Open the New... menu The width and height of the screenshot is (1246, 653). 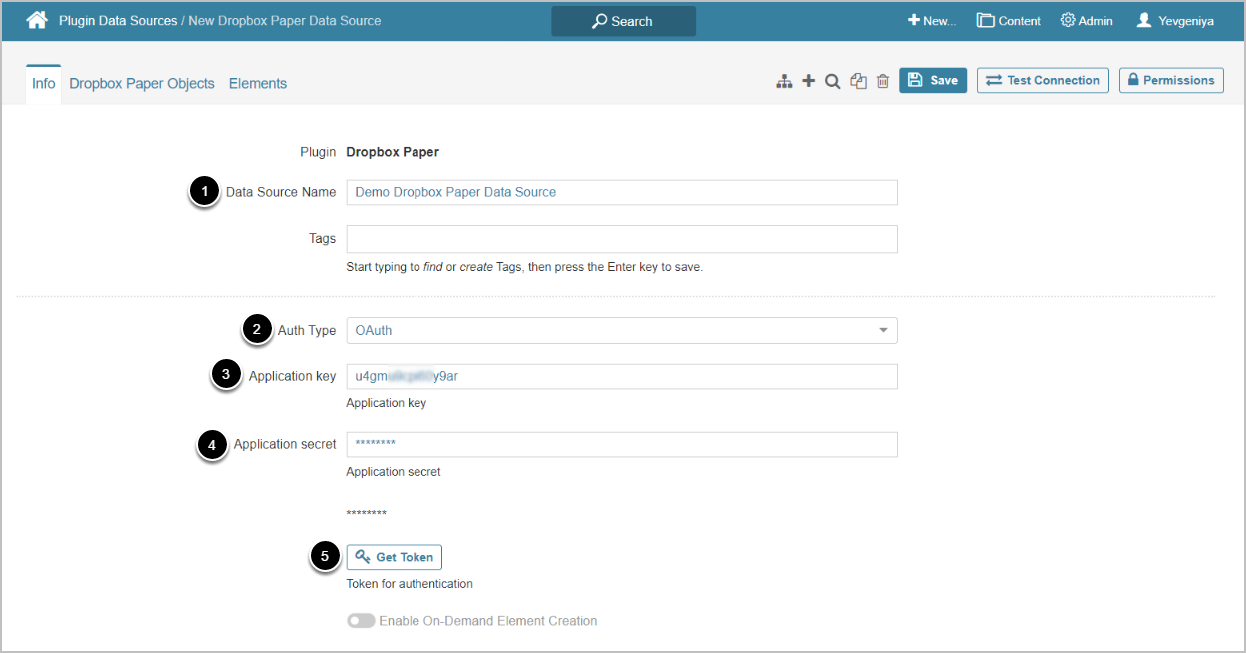pyautogui.click(x=931, y=21)
